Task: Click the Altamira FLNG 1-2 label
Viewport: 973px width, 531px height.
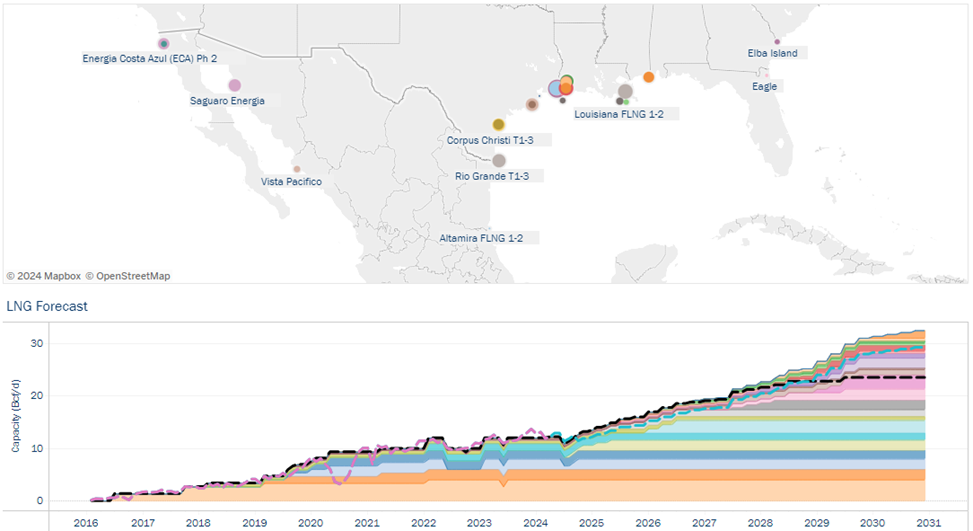Action: 481,238
